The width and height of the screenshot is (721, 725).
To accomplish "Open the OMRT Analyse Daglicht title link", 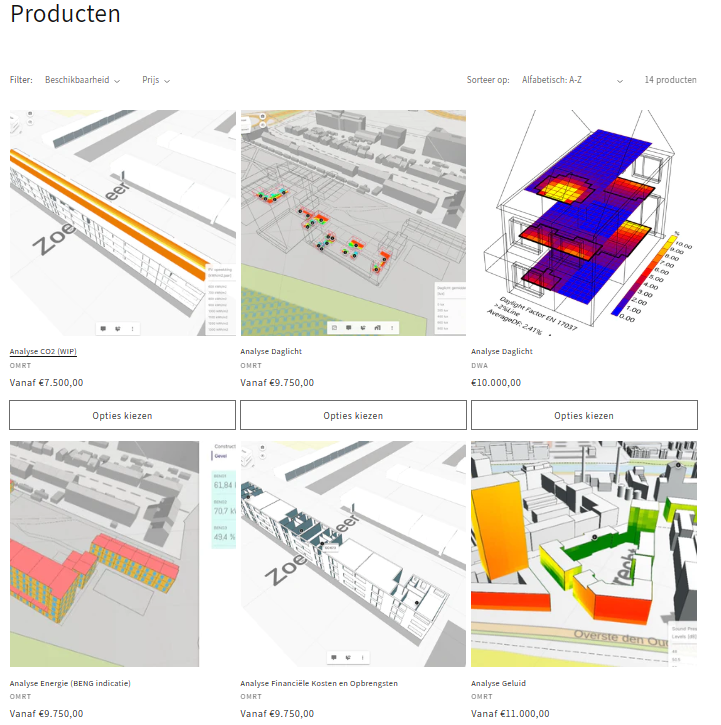I will pyautogui.click(x=272, y=352).
